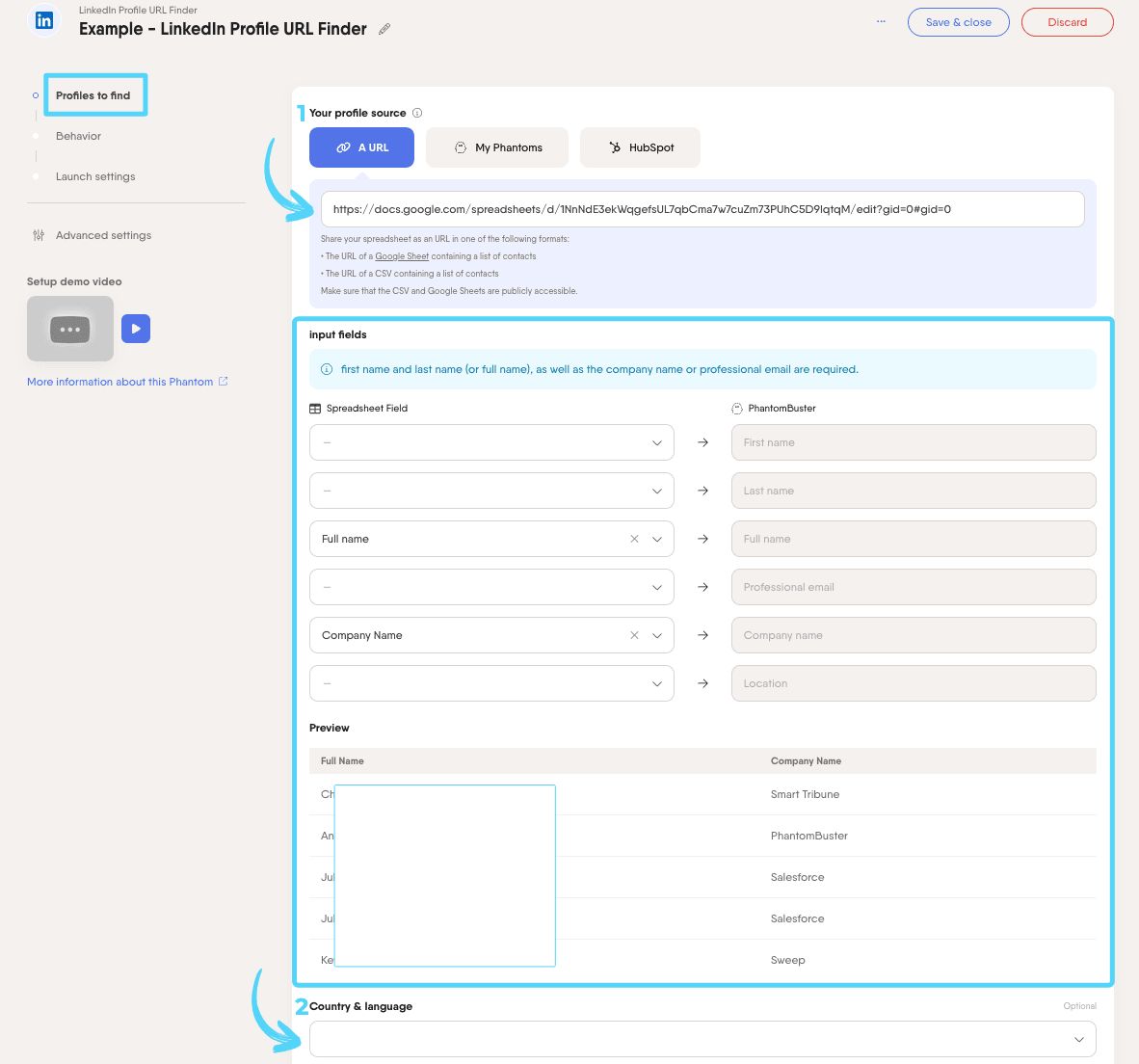Click the Spreadsheet Field table icon
1139x1064 pixels.
pos(315,409)
